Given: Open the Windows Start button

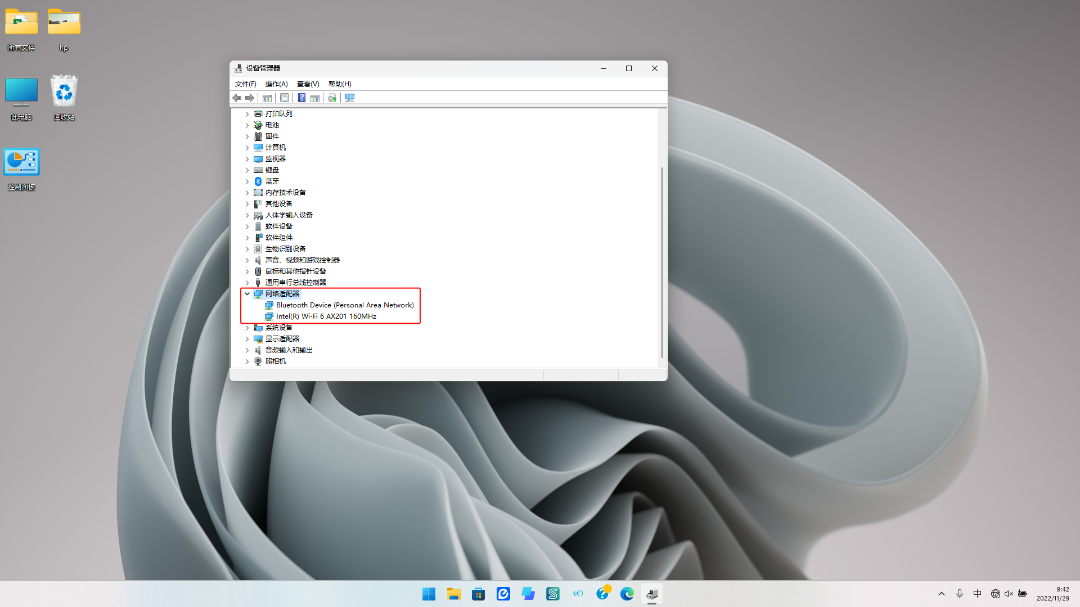Looking at the screenshot, I should tap(428, 594).
